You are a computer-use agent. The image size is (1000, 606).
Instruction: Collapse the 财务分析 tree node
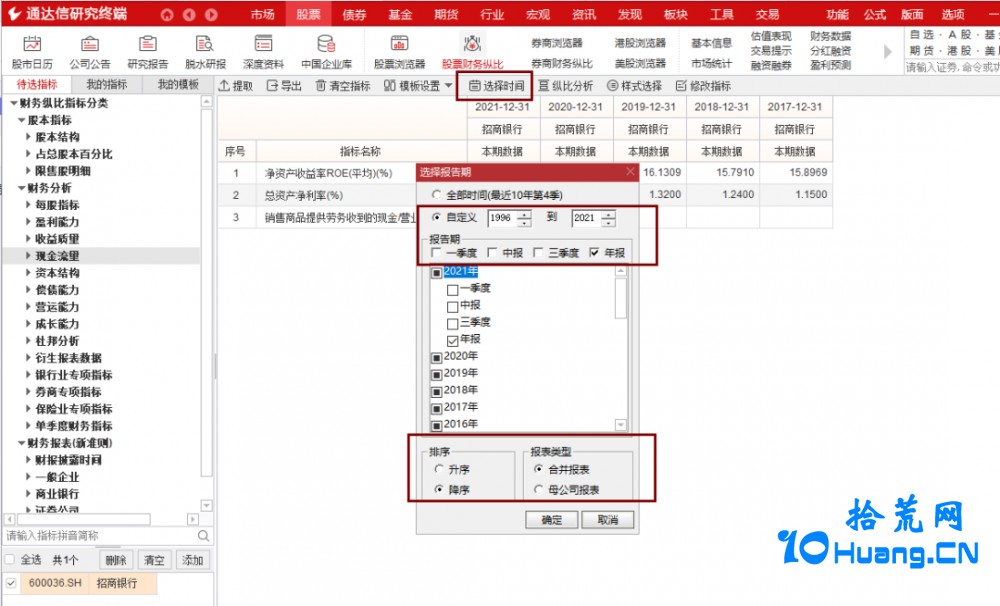[21, 188]
